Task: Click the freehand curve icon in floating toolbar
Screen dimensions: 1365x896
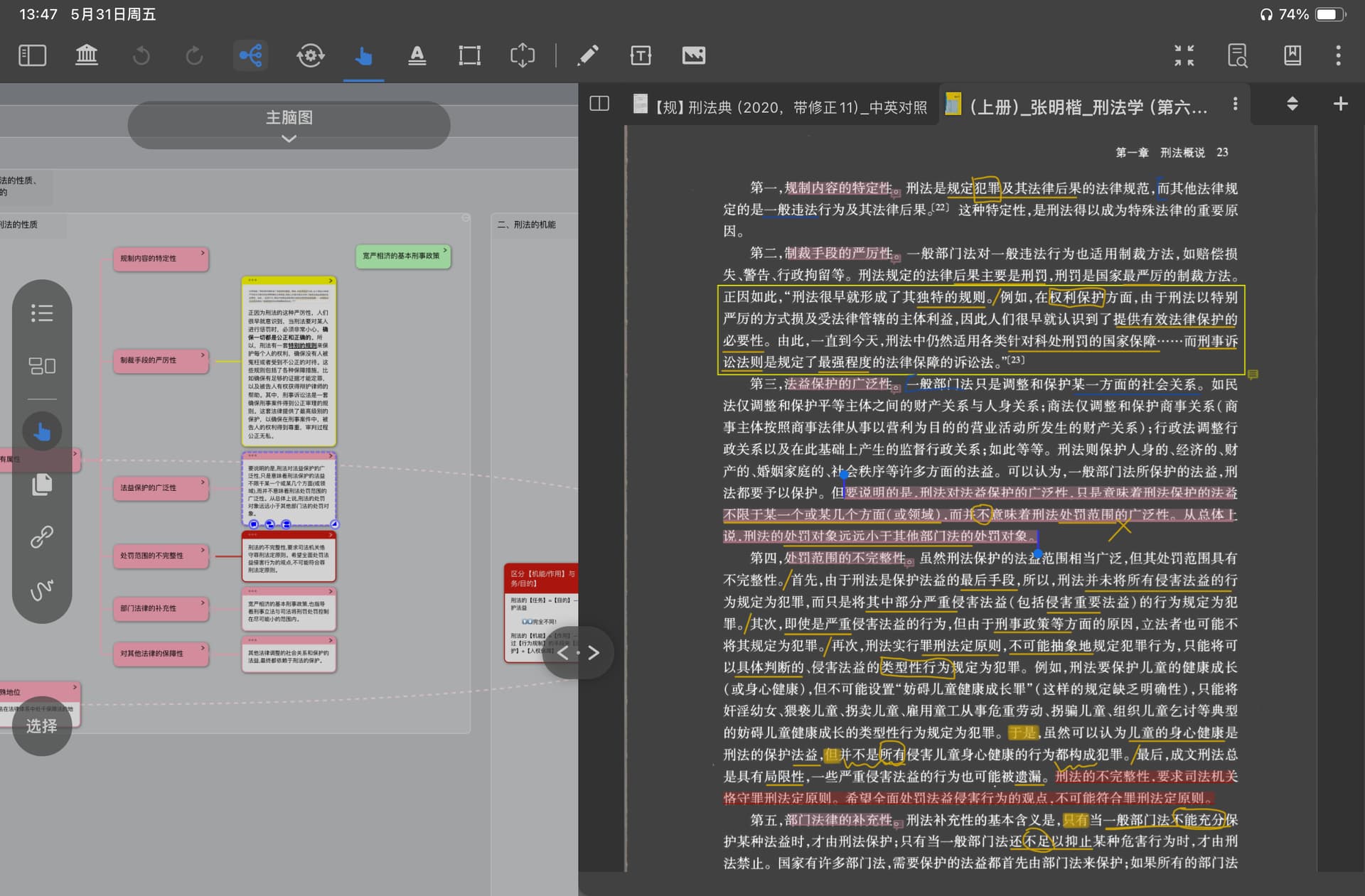Action: (42, 590)
